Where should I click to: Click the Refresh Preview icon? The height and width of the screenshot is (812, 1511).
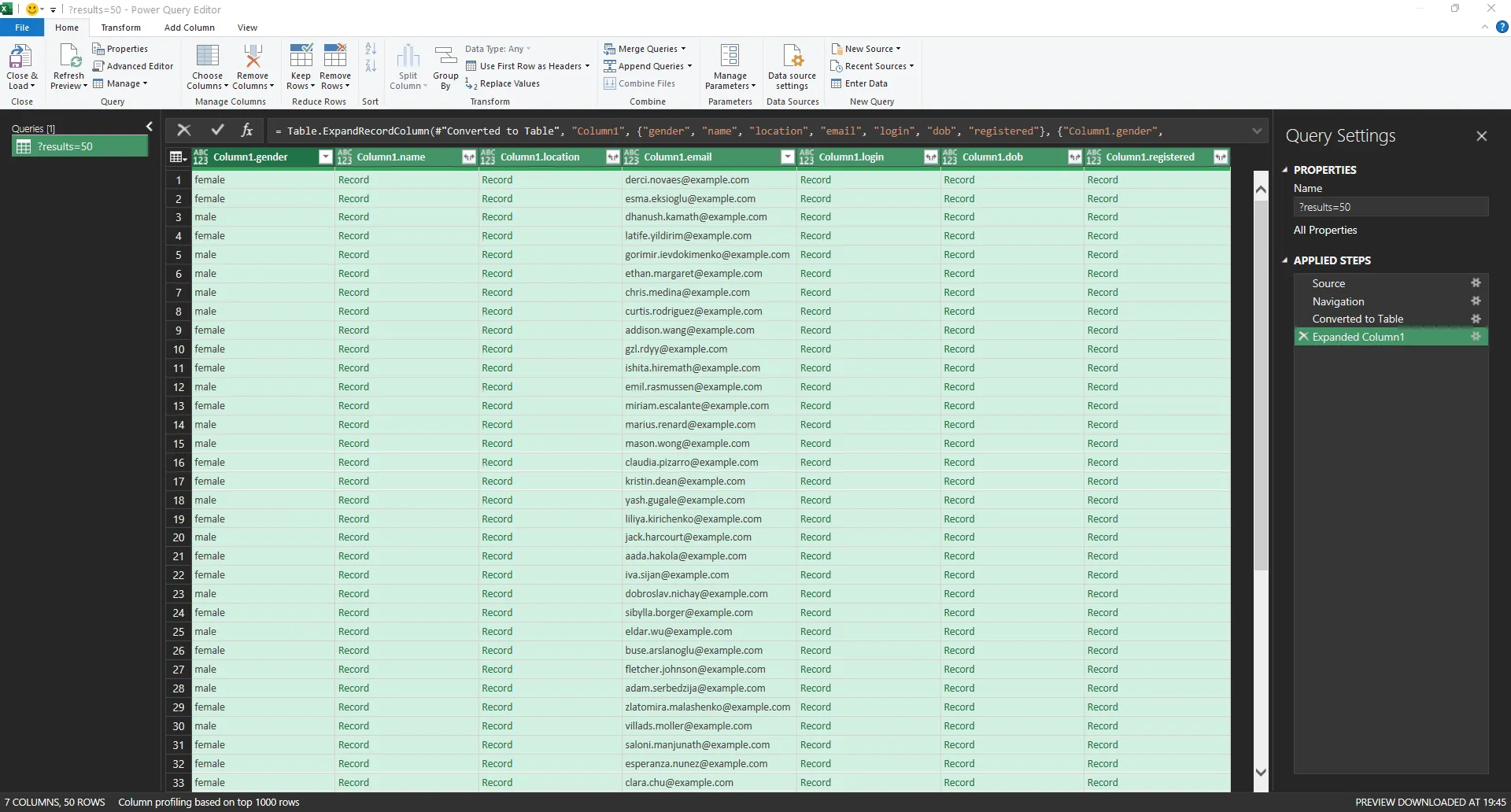tap(69, 57)
